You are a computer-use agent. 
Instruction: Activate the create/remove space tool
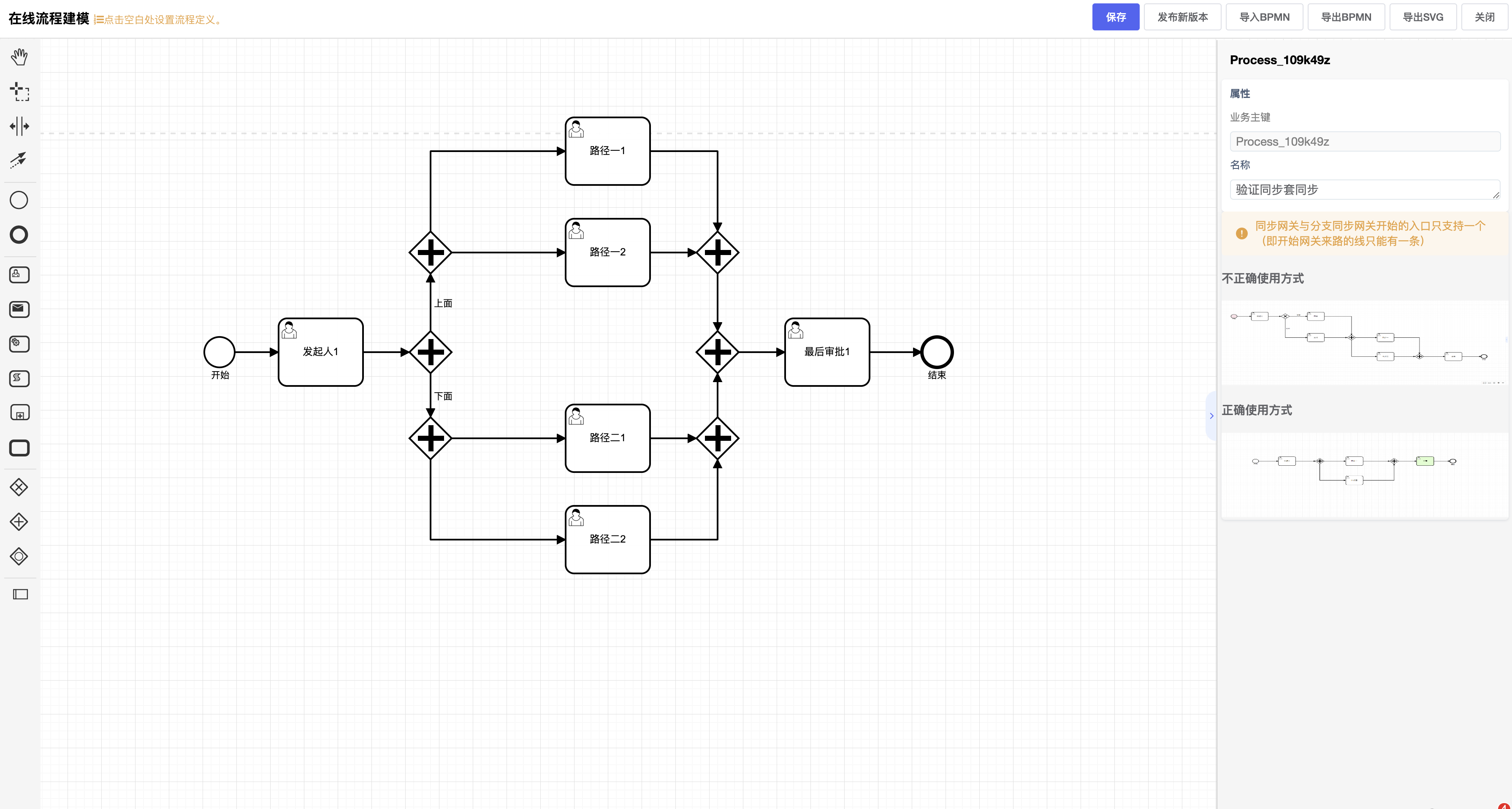tap(19, 126)
